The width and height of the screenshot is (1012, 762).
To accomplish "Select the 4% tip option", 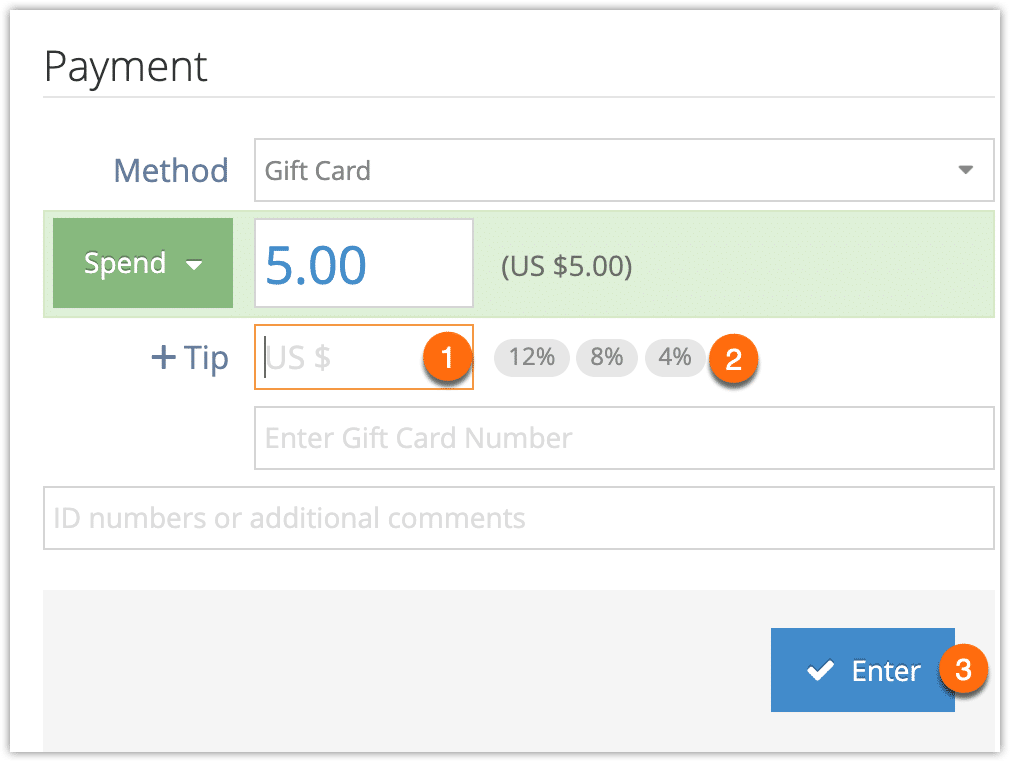I will (674, 357).
